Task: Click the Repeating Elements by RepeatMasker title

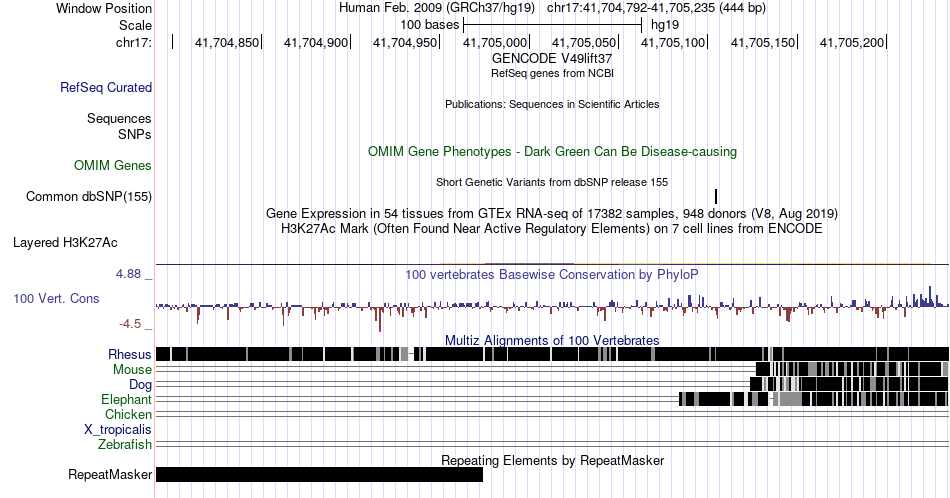Action: pos(552,460)
